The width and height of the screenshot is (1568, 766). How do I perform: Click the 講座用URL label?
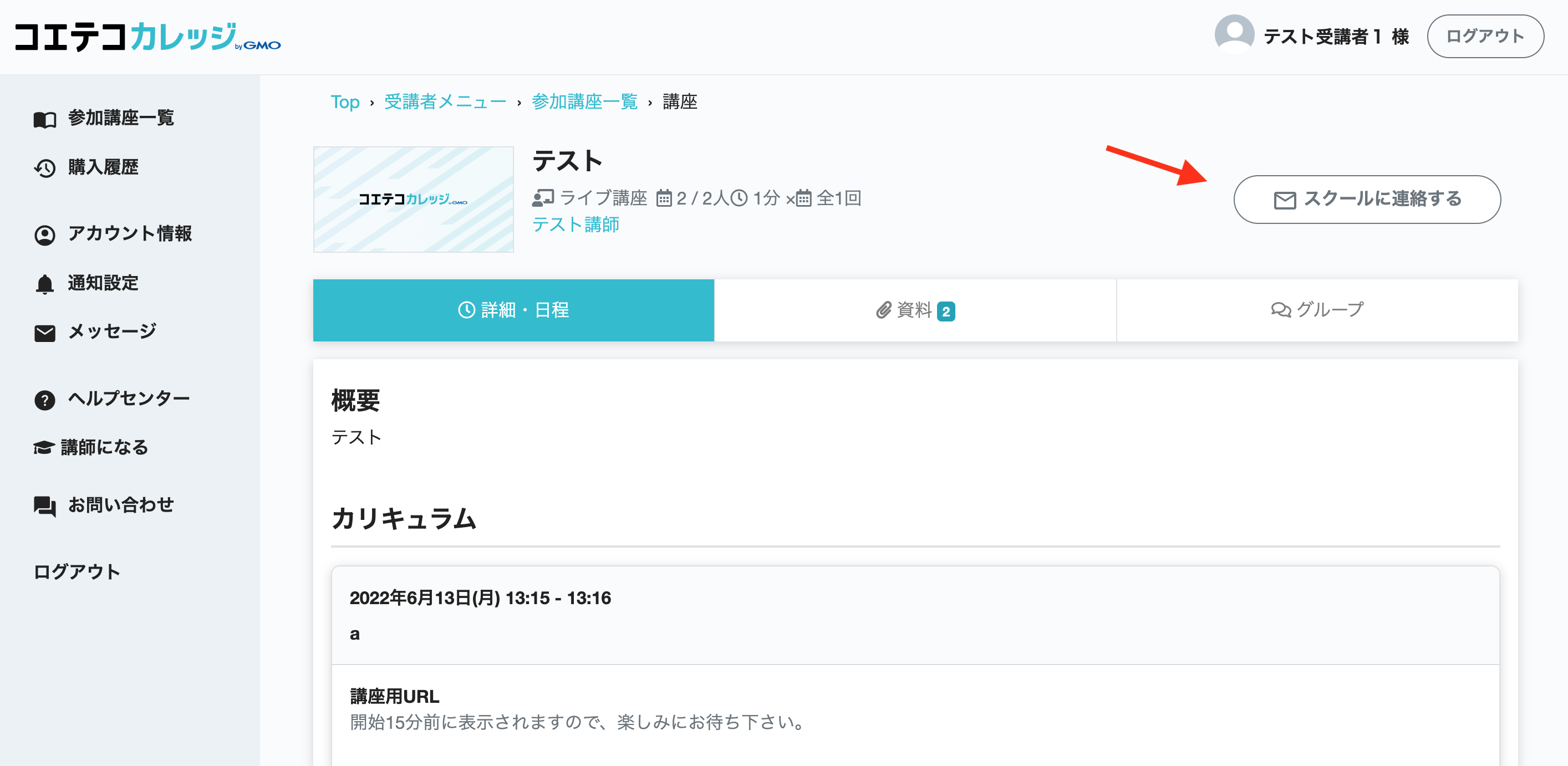point(394,696)
